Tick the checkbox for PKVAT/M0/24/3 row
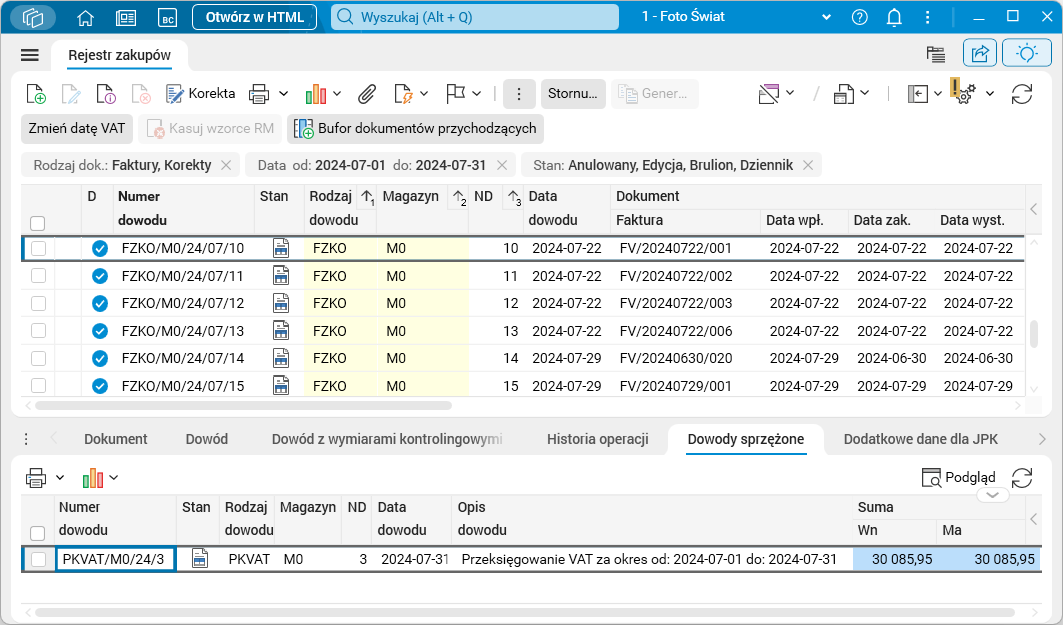 point(38,560)
